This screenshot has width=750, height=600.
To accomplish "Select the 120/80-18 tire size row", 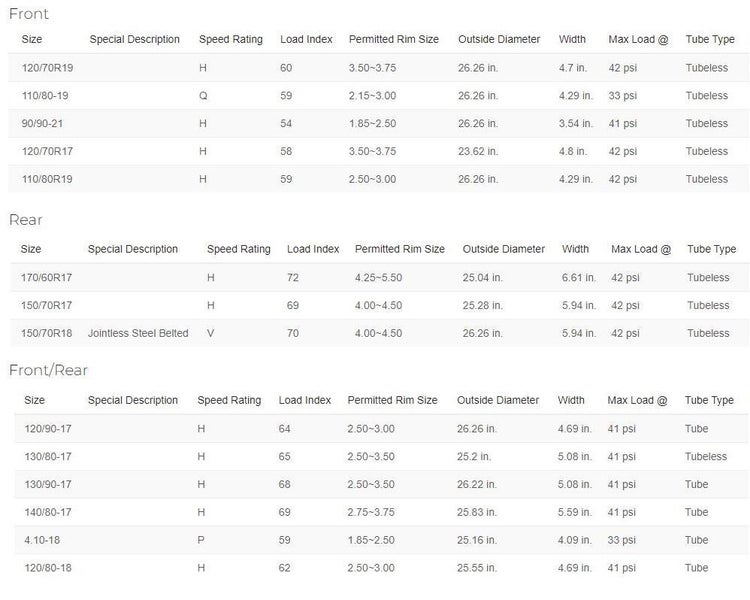I will (47, 569).
